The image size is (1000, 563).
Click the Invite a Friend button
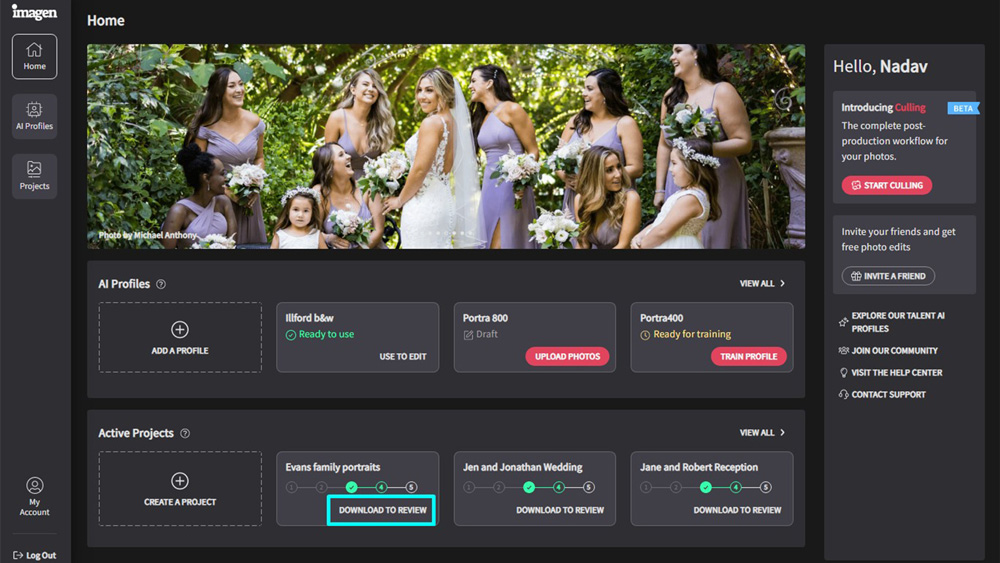tap(888, 276)
